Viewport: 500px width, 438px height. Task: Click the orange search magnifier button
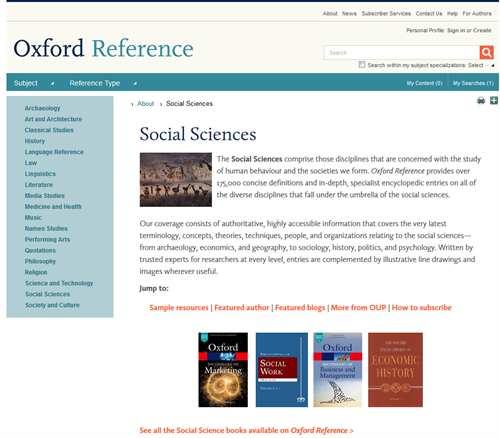pyautogui.click(x=486, y=52)
